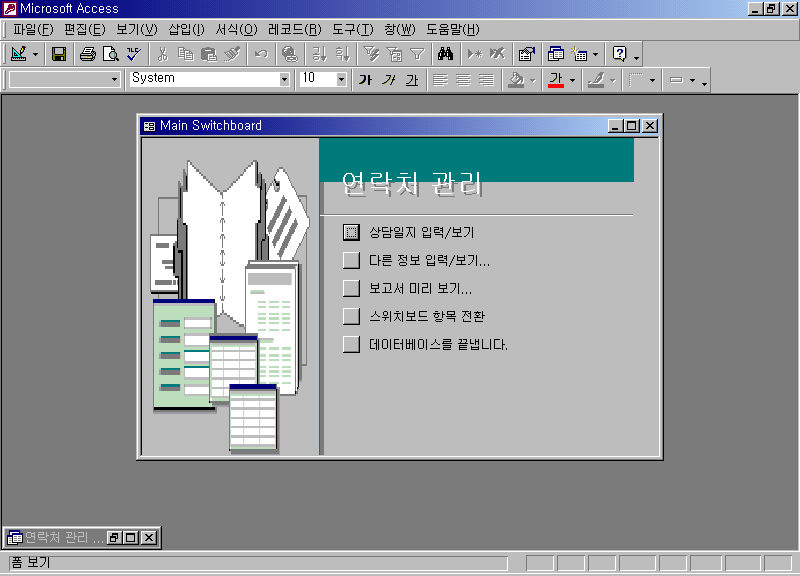The height and width of the screenshot is (576, 800).
Task: Sort descending with the toolbar icon
Action: [342, 54]
